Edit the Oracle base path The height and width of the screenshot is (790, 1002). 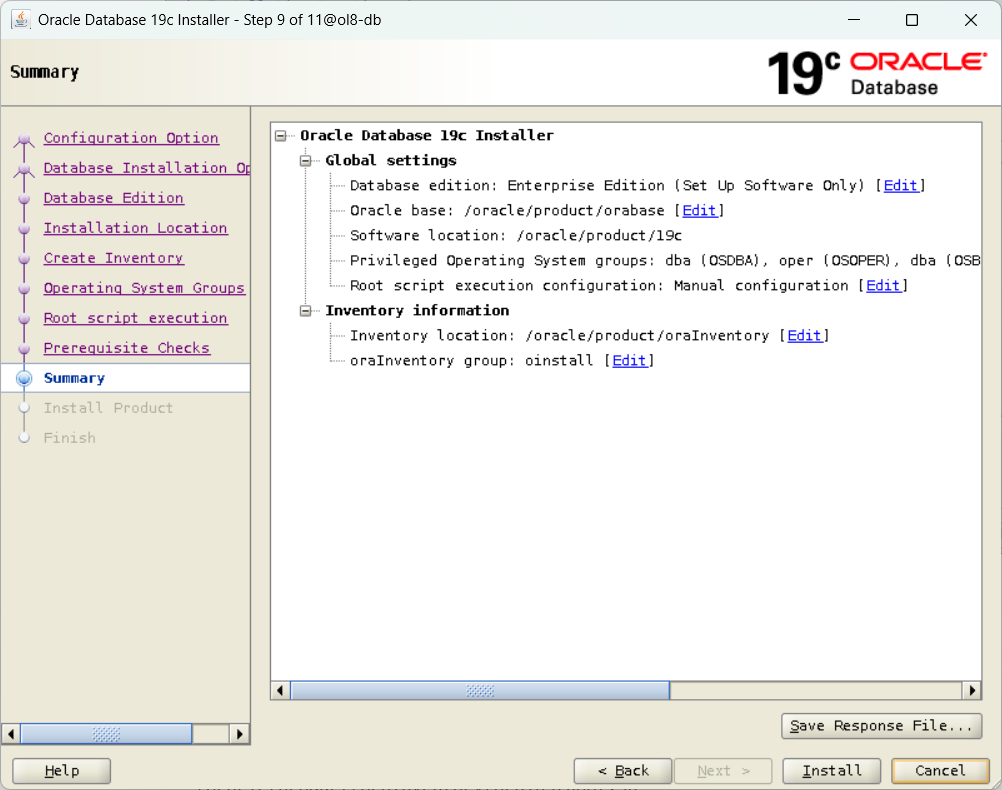699,210
